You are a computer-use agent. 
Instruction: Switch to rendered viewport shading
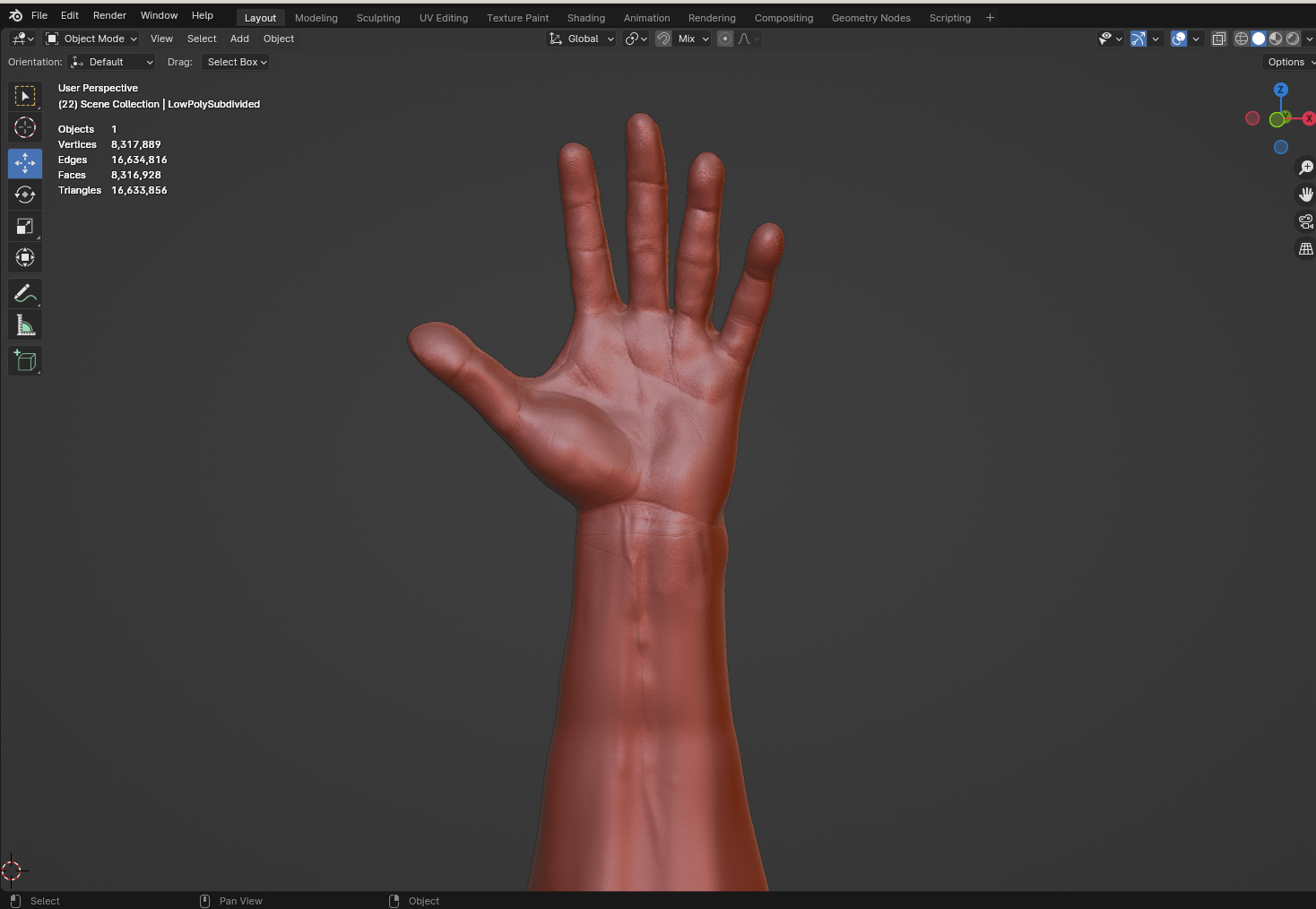(x=1293, y=39)
